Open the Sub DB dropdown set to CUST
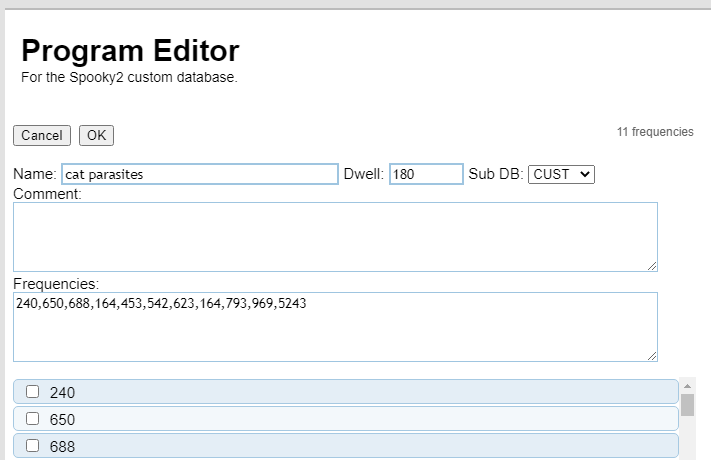Screen dimensions: 711x460 point(561,174)
